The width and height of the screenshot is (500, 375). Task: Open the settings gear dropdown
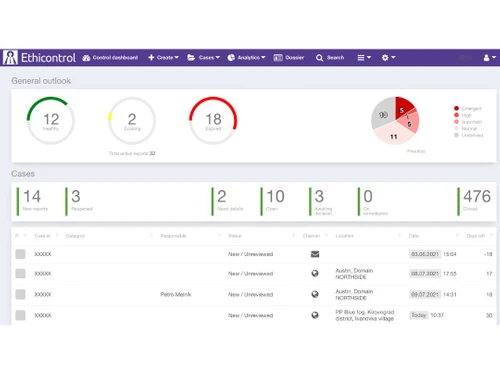(388, 58)
